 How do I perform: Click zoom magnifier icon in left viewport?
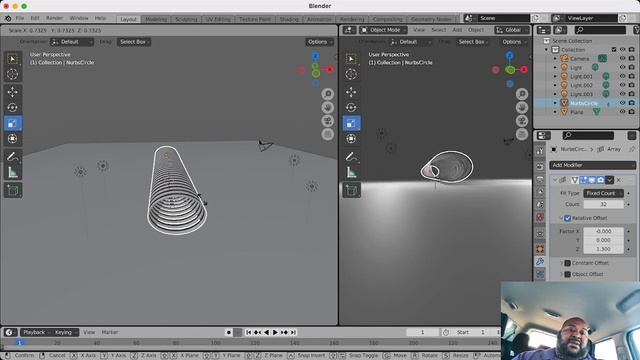pos(327,94)
